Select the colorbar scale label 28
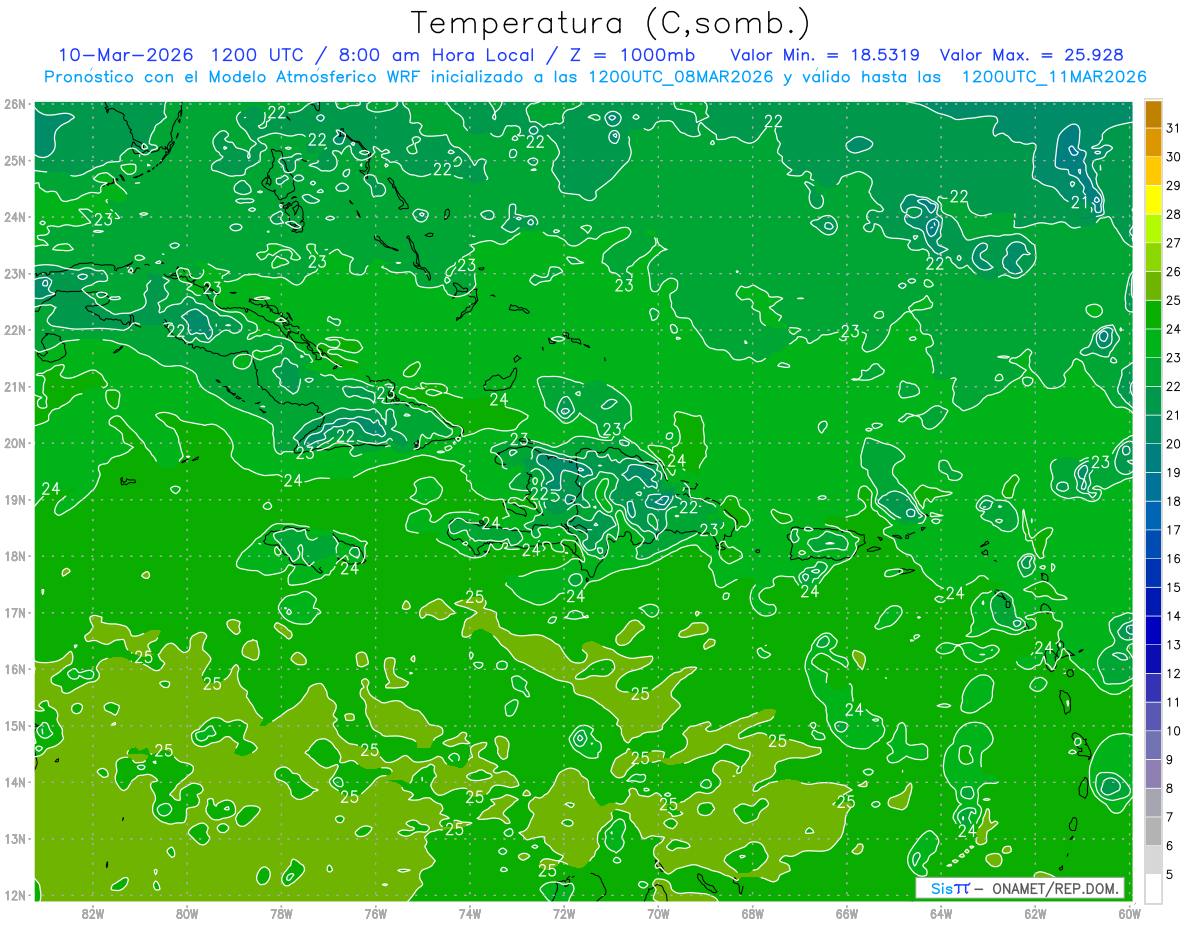The width and height of the screenshot is (1200, 927). [x=1173, y=214]
